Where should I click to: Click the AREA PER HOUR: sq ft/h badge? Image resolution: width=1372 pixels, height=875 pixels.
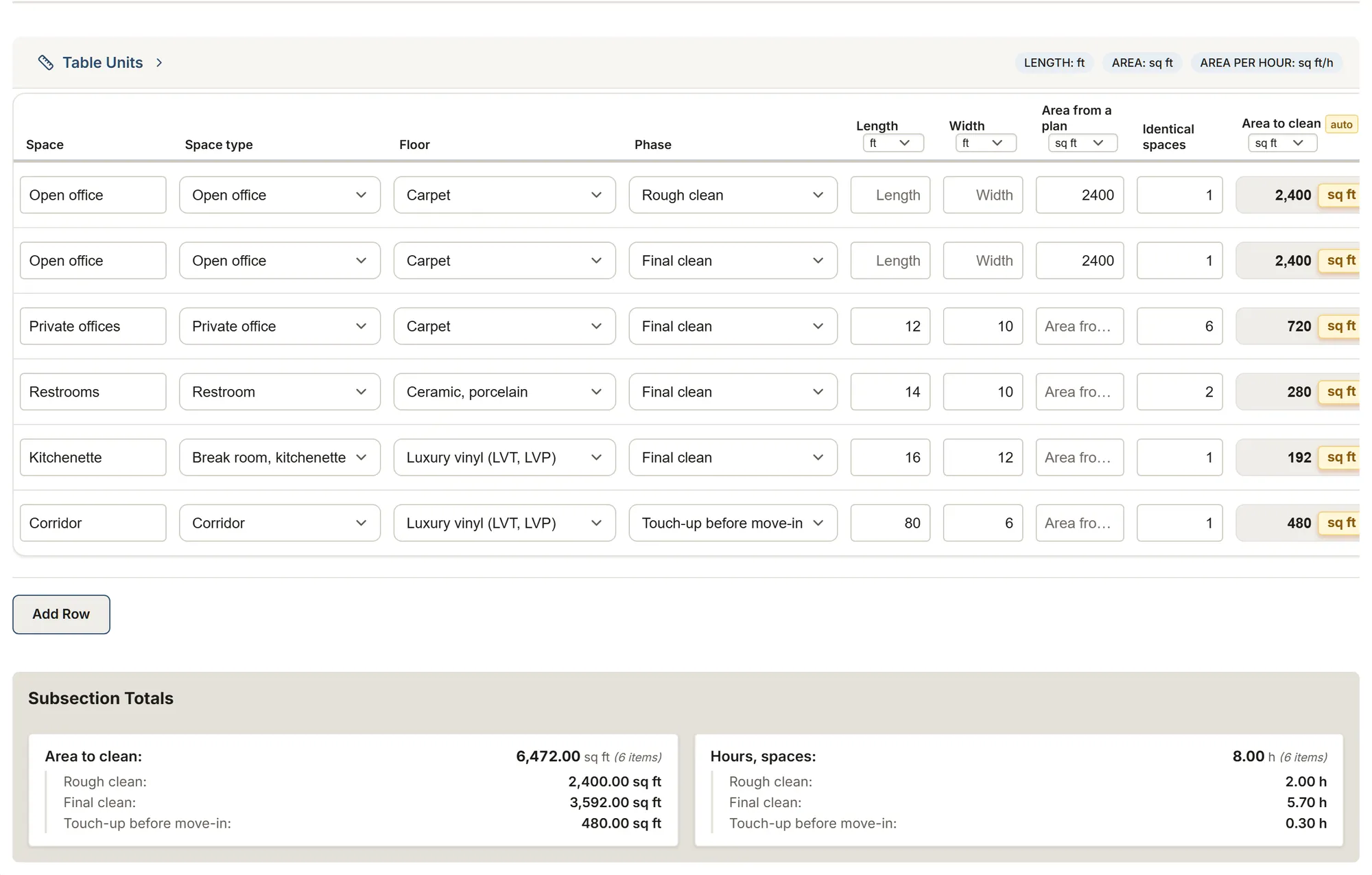tap(1266, 62)
